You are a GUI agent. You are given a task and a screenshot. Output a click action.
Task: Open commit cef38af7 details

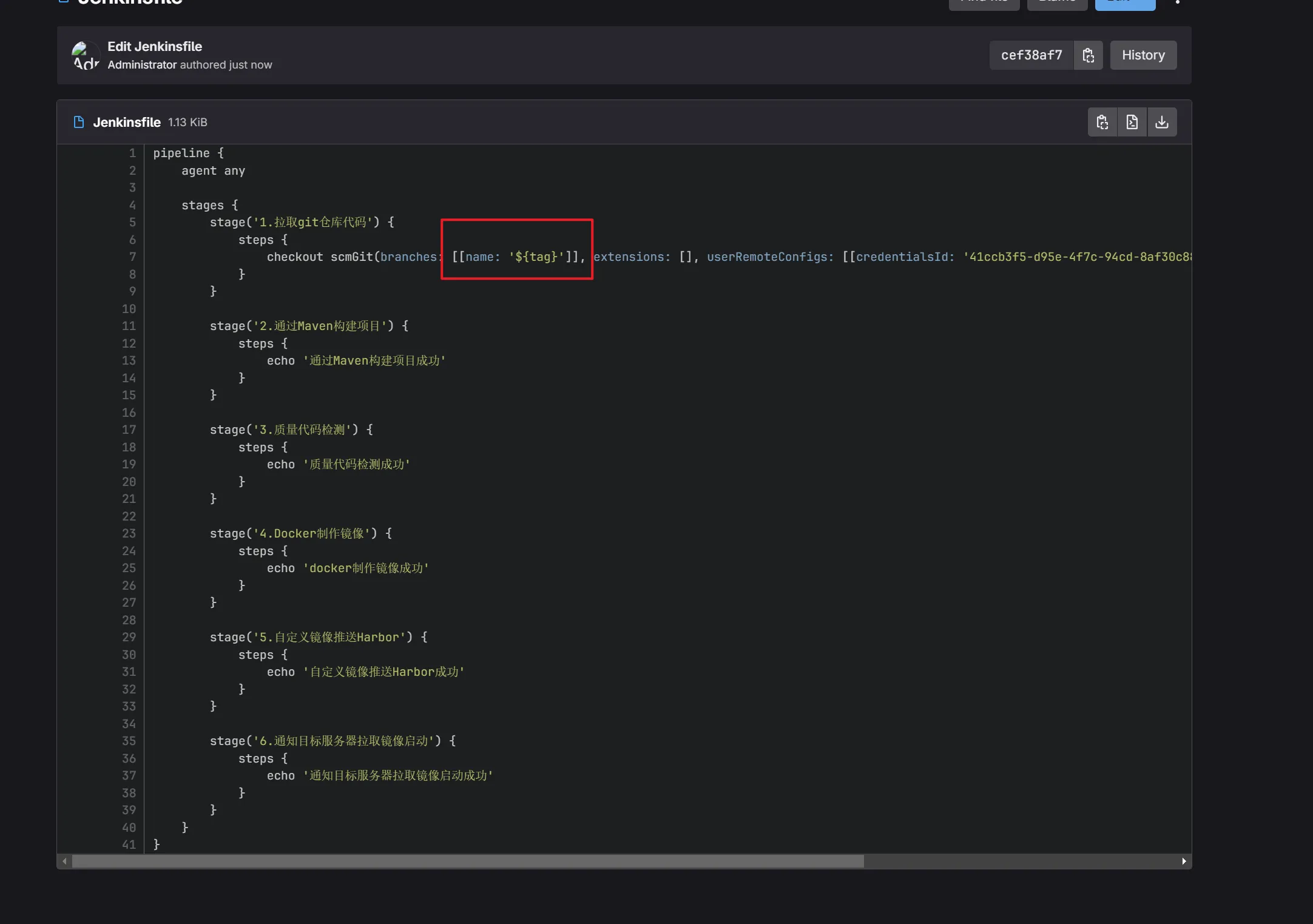pyautogui.click(x=1031, y=55)
